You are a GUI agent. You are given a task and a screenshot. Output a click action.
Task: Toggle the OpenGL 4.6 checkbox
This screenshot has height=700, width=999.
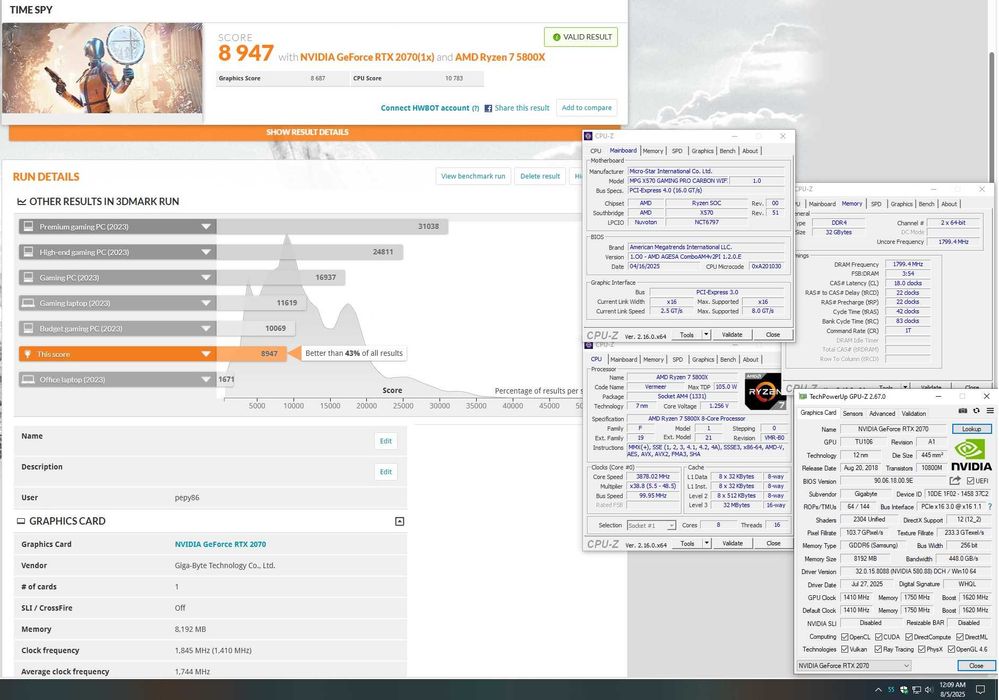pos(951,650)
